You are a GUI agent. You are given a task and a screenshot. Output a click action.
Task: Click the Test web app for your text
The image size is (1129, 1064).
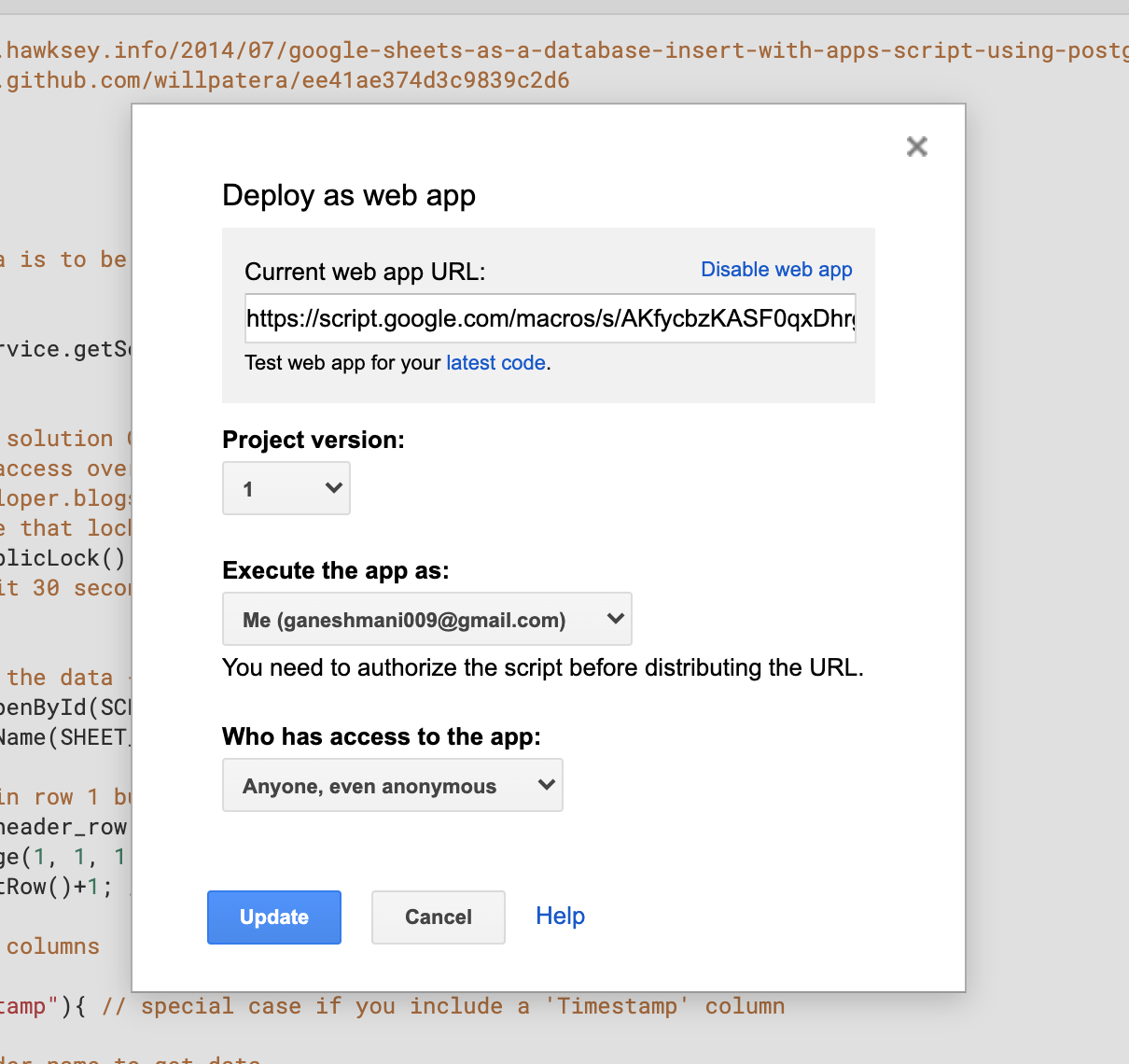click(x=341, y=363)
